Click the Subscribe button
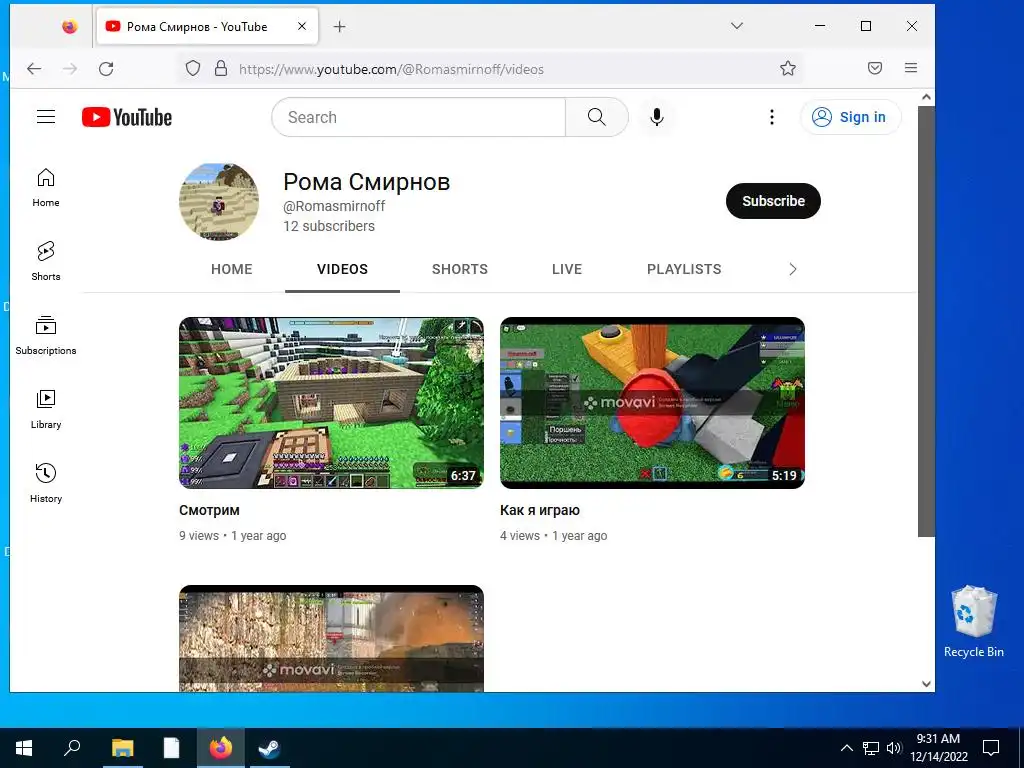 (x=773, y=201)
